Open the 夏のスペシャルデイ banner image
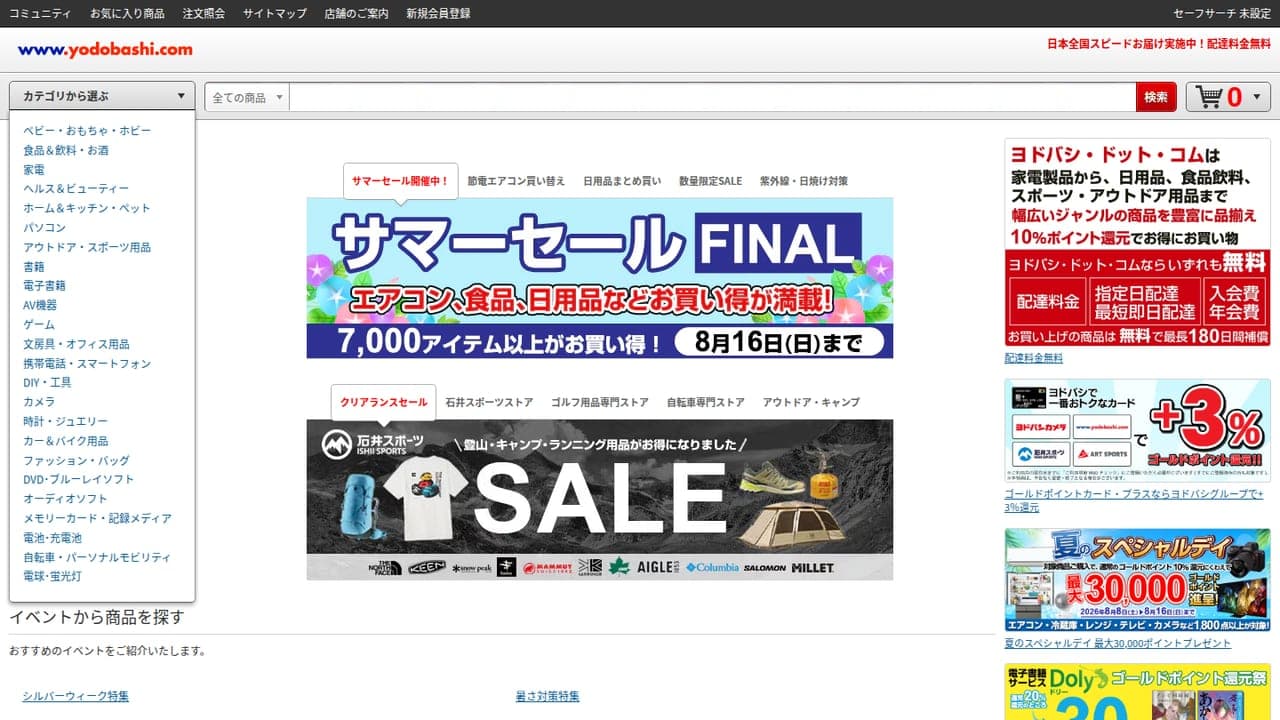The width and height of the screenshot is (1280, 720). coord(1138,580)
